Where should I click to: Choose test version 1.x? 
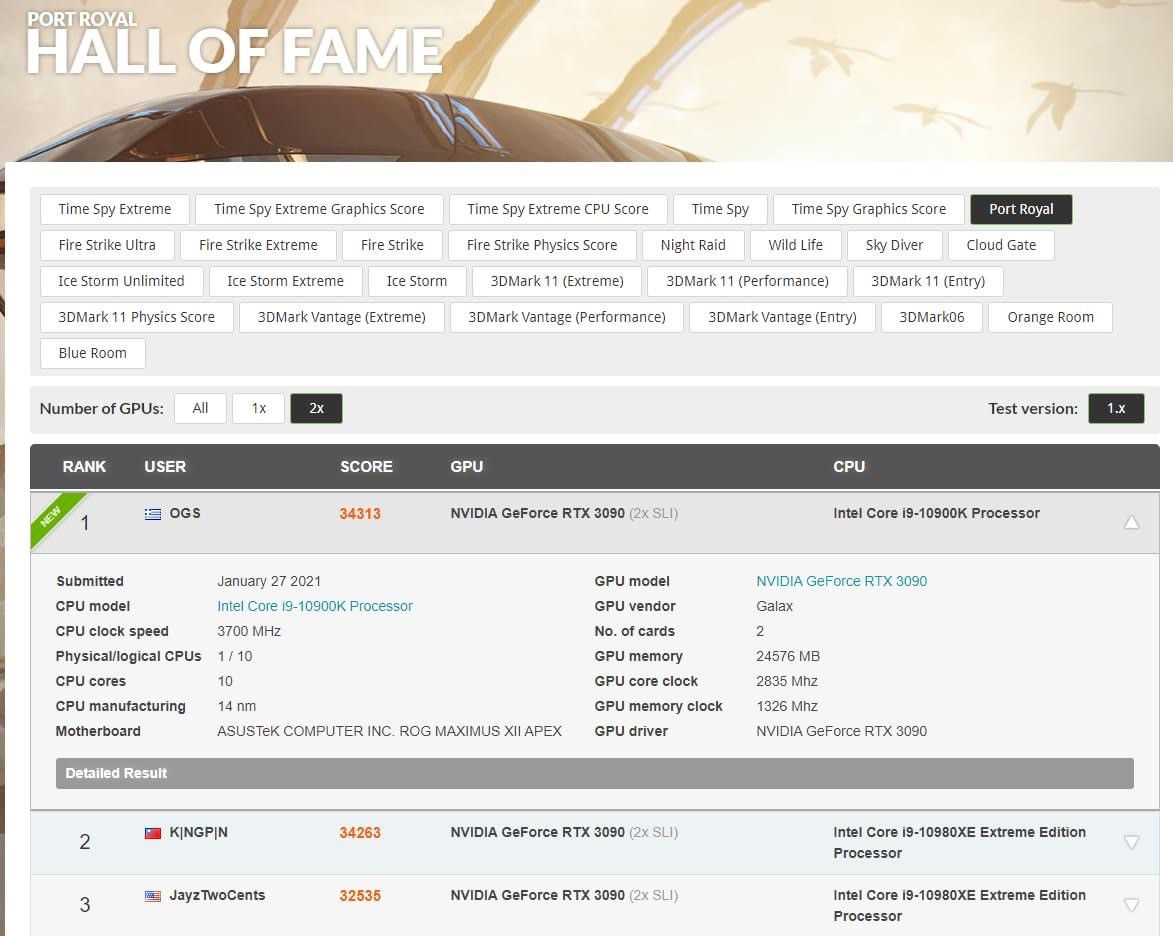pyautogui.click(x=1116, y=409)
